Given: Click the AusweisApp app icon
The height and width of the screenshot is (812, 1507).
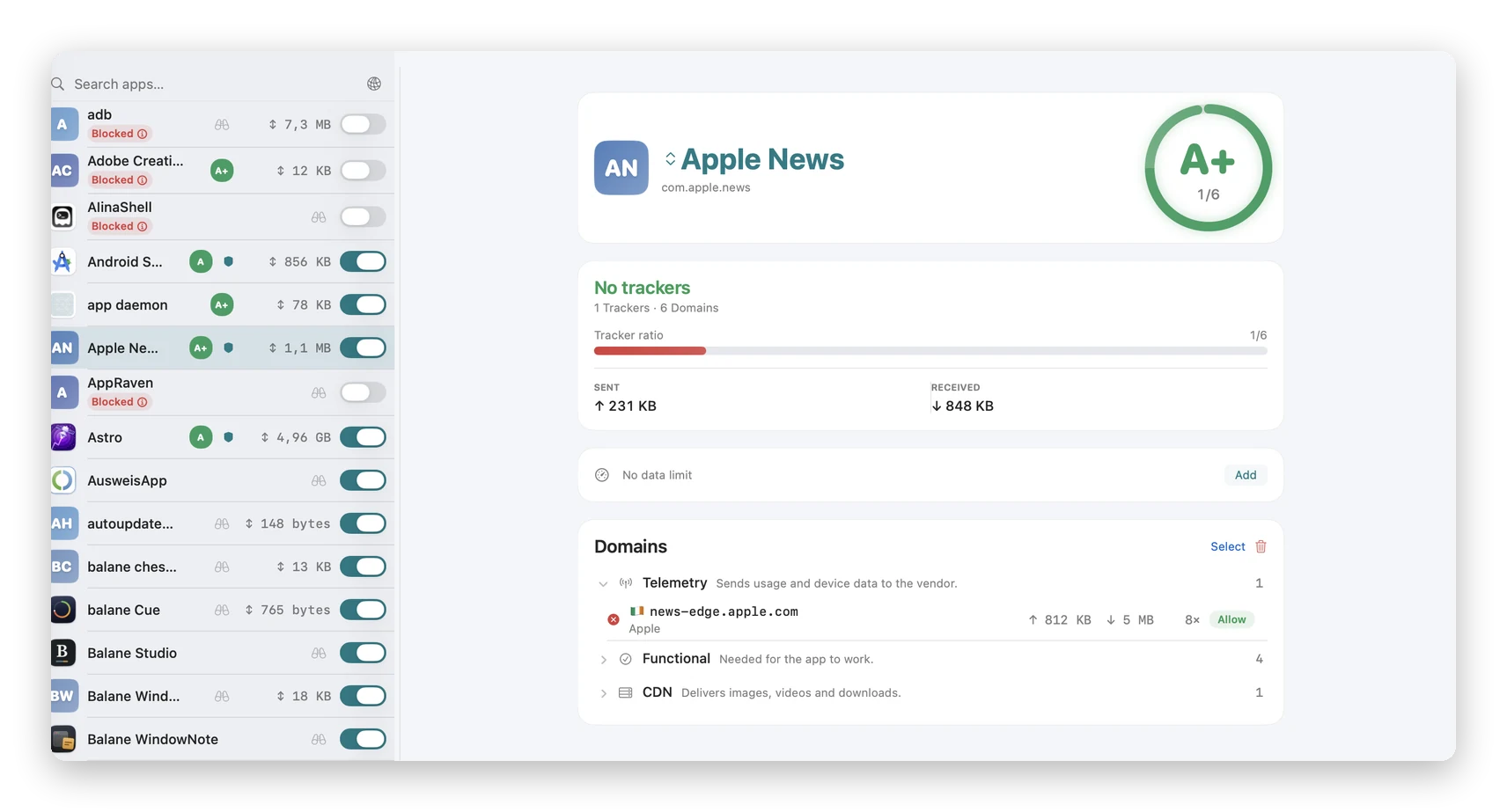Looking at the screenshot, I should [x=63, y=480].
